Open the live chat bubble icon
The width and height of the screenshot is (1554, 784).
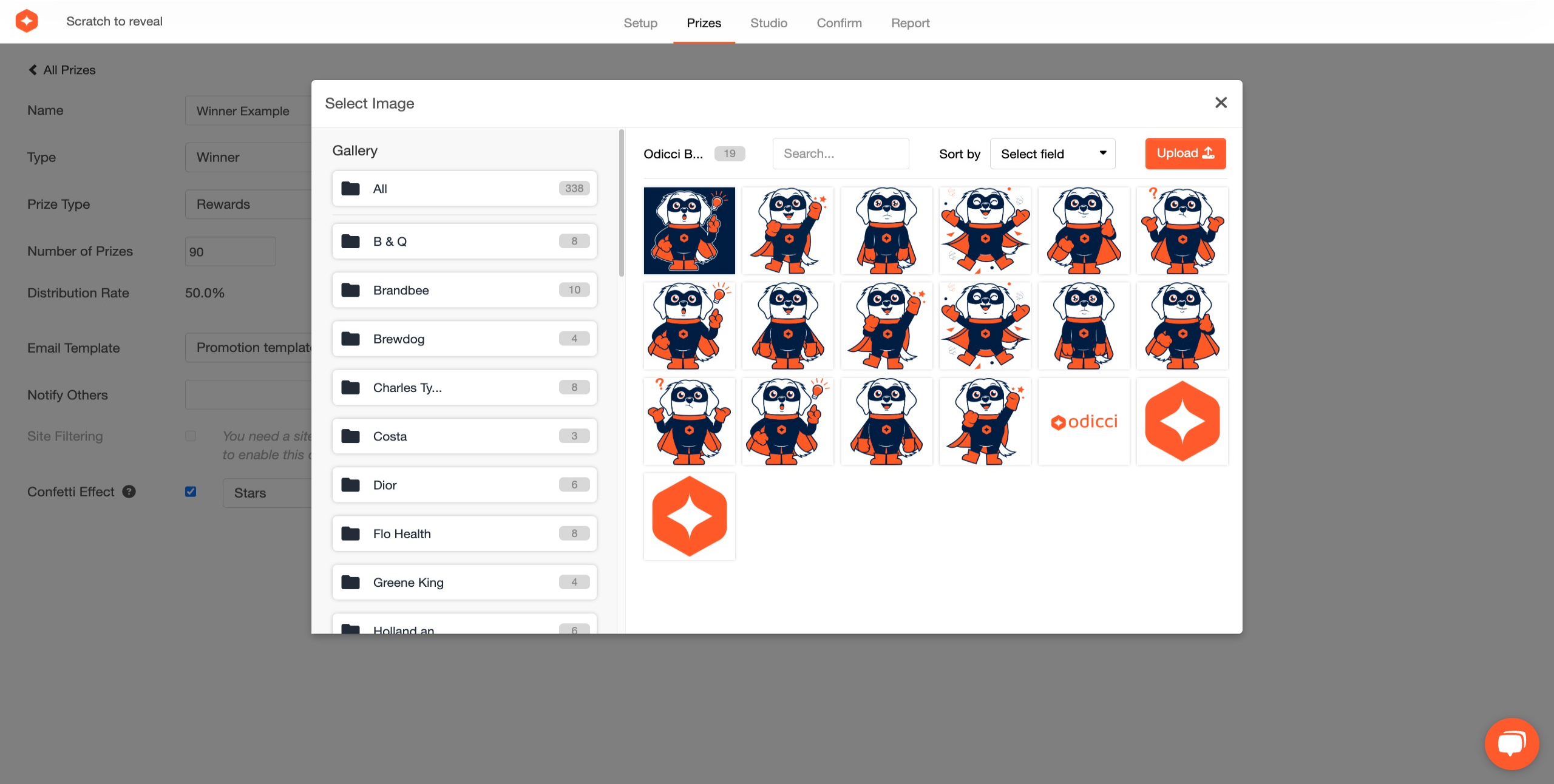1511,743
